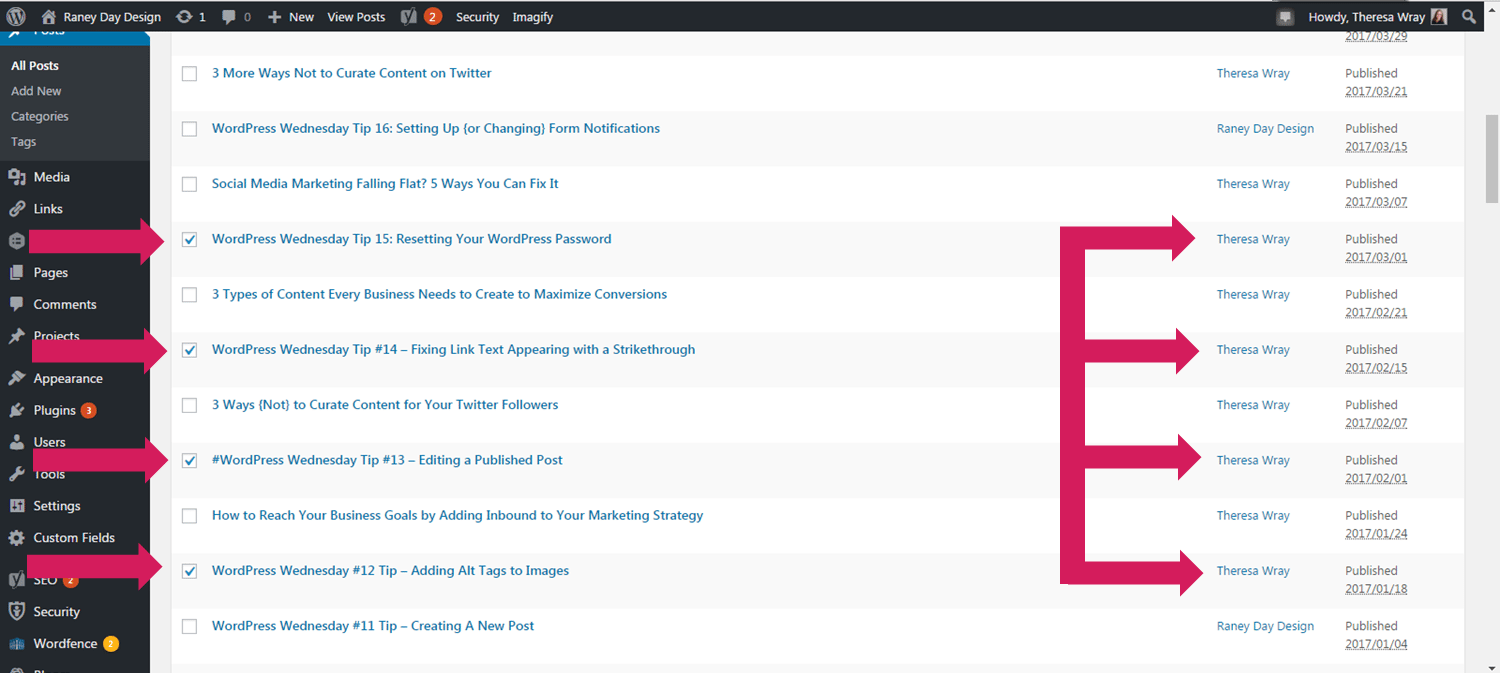
Task: Click Raney Day Design author on Tip 16 row
Action: [x=1265, y=129]
